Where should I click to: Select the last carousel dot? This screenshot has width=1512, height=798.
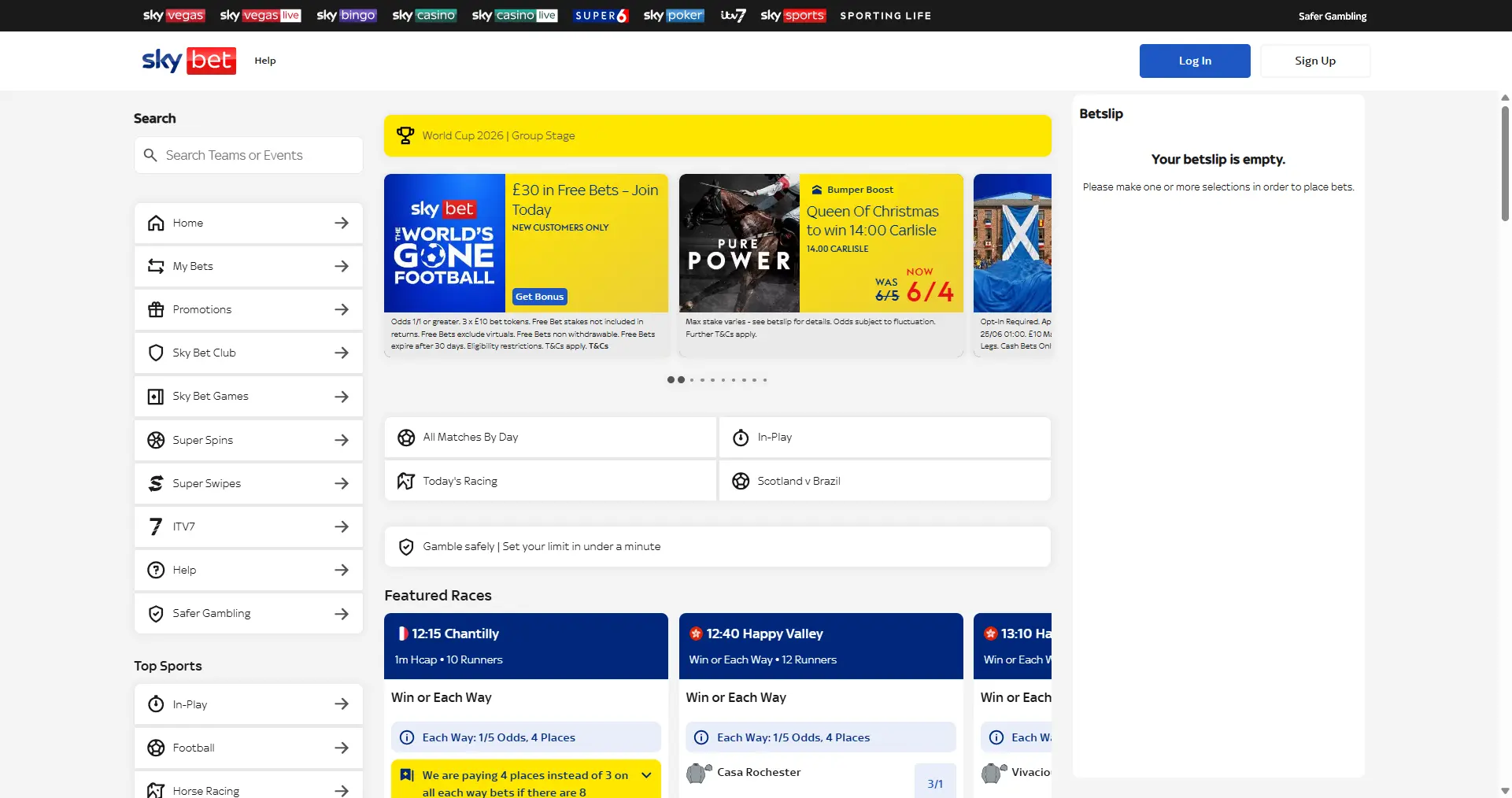pos(765,380)
